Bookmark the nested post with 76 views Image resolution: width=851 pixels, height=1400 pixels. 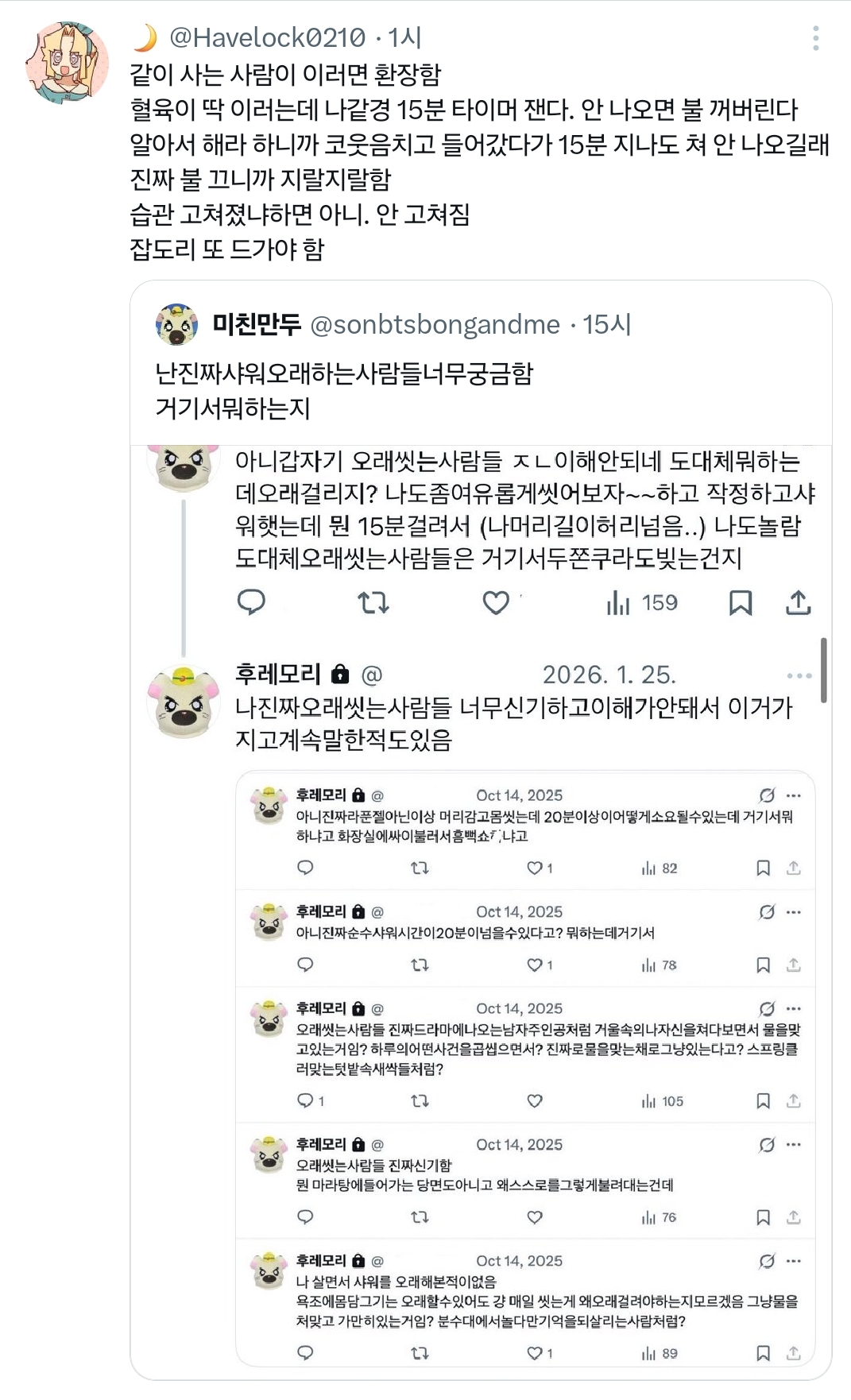coord(763,1217)
